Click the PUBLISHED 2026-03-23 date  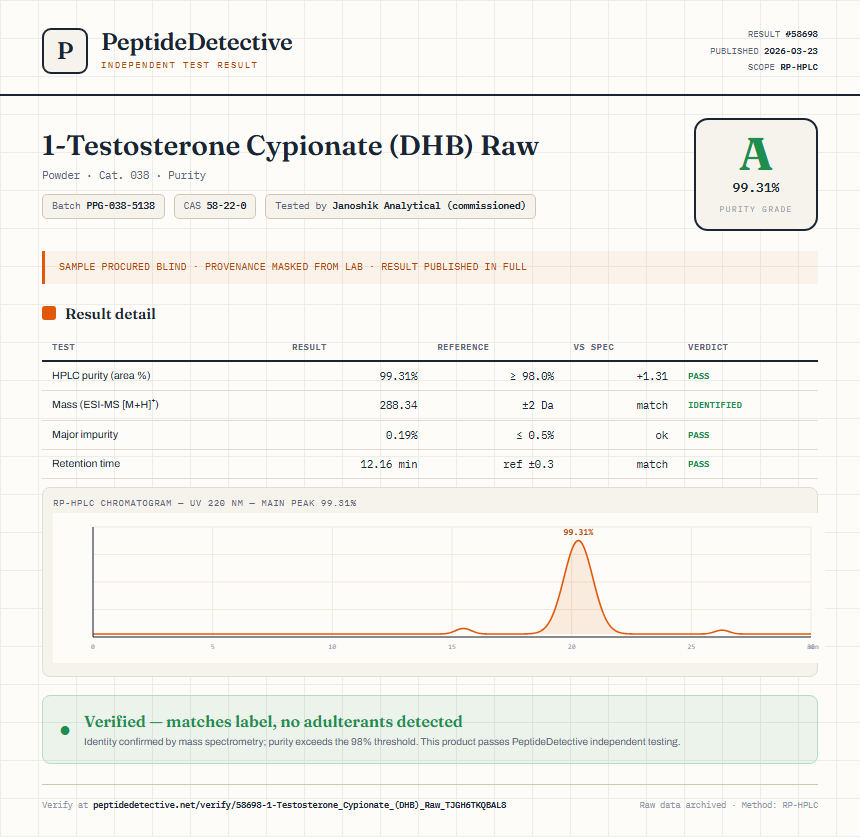click(x=764, y=51)
